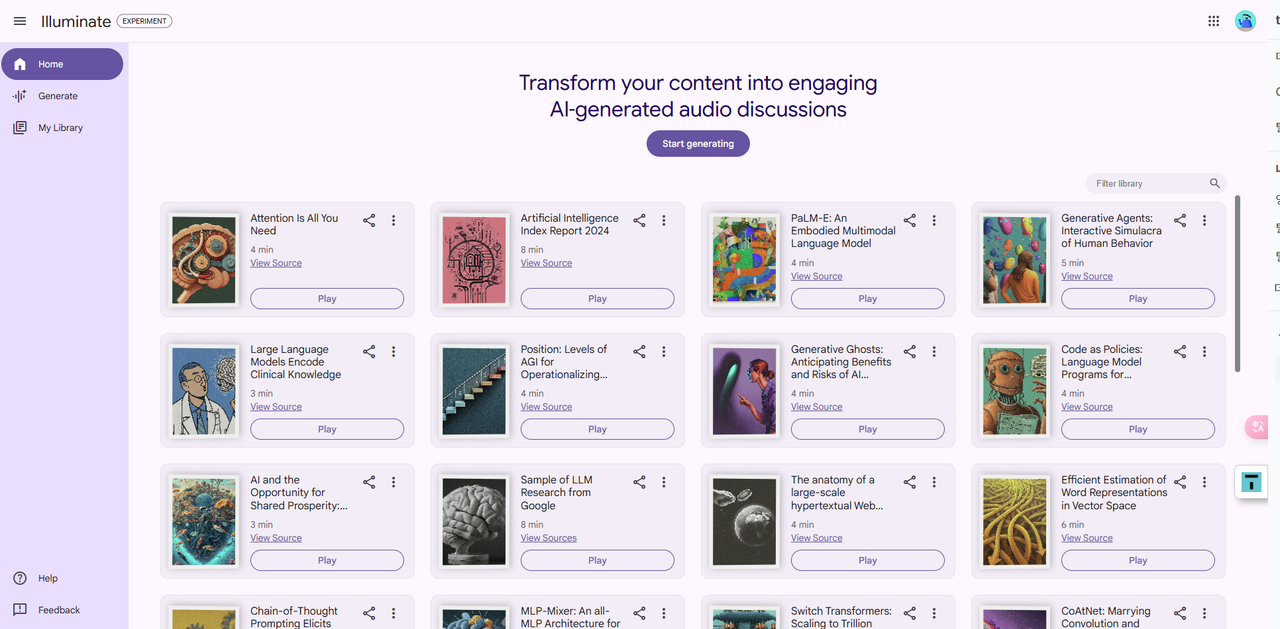Open Generate in the sidebar
Screen dimensions: 1280x629
pyautogui.click(x=62, y=96)
